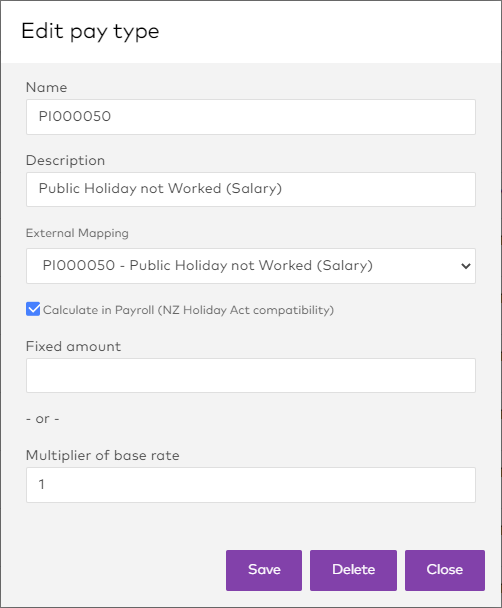Click the Multiplier of base rate label
Viewport: 502px width, 608px height.
[103, 455]
